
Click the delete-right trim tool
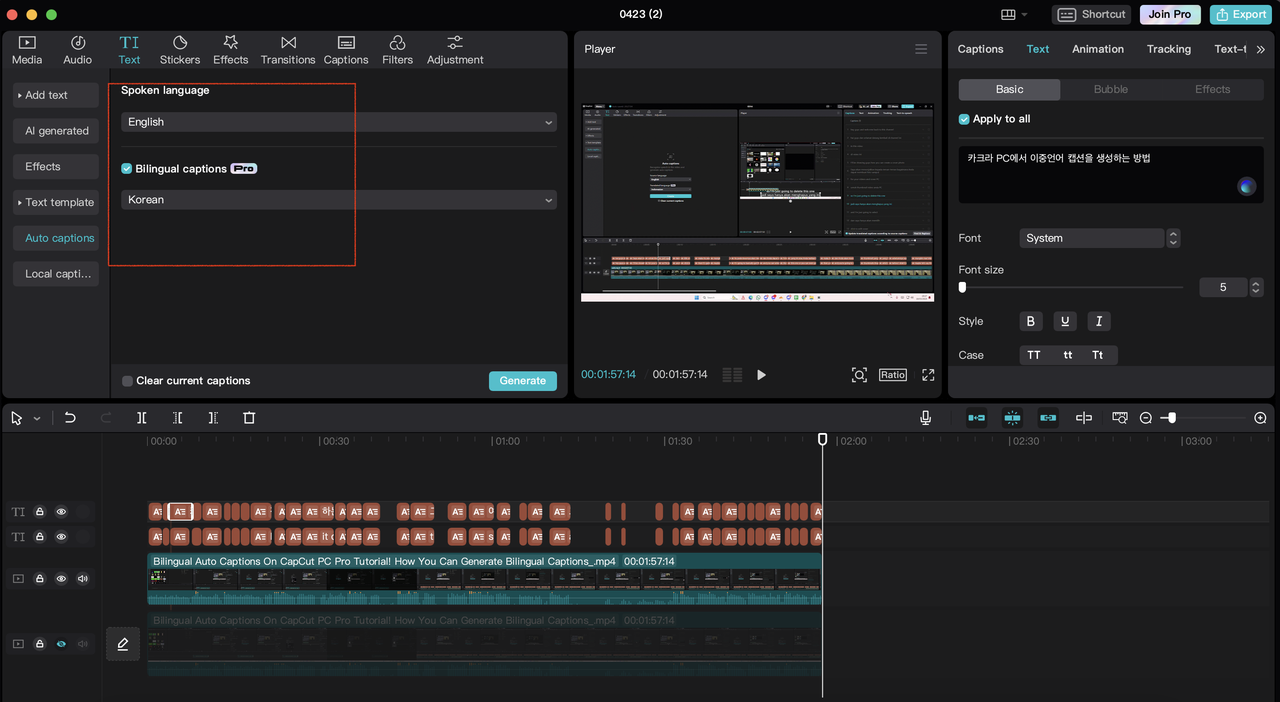click(x=213, y=418)
